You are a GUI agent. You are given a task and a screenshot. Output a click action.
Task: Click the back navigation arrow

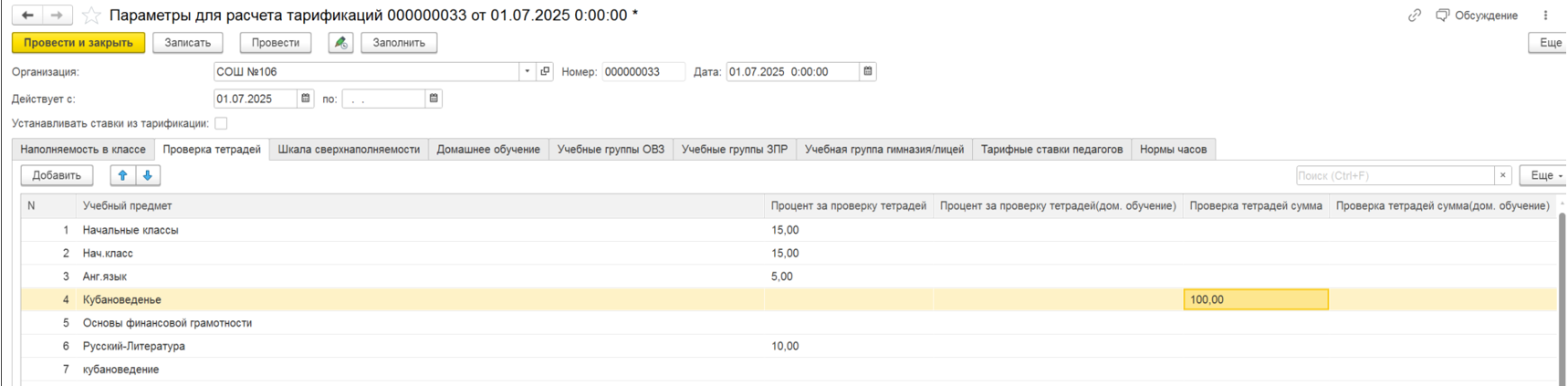[x=27, y=16]
